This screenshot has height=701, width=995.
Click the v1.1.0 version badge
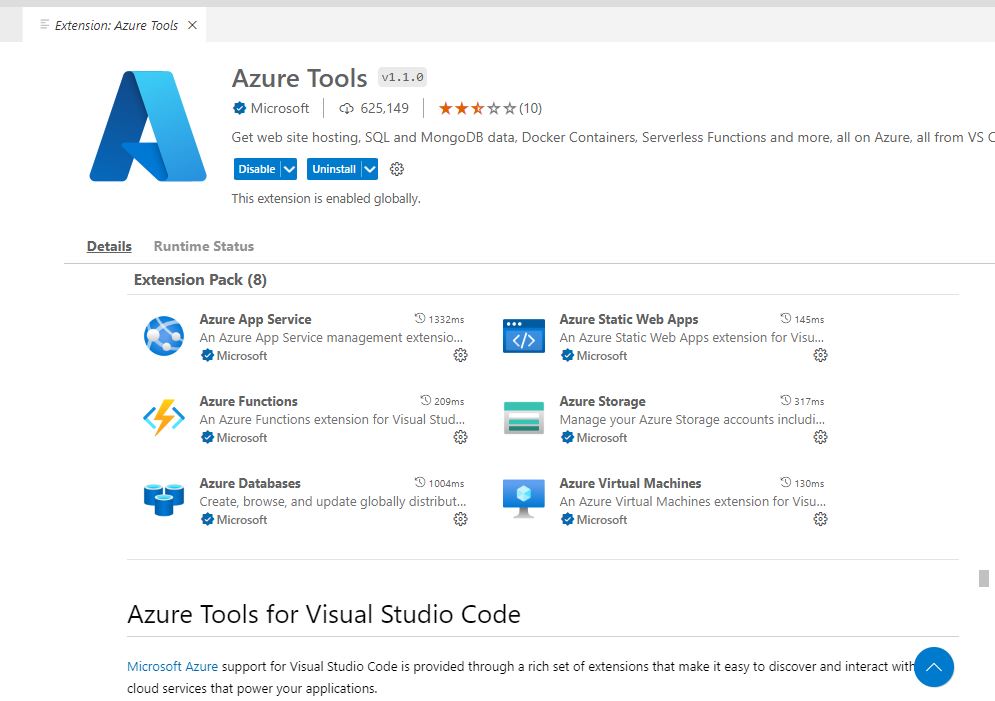402,77
